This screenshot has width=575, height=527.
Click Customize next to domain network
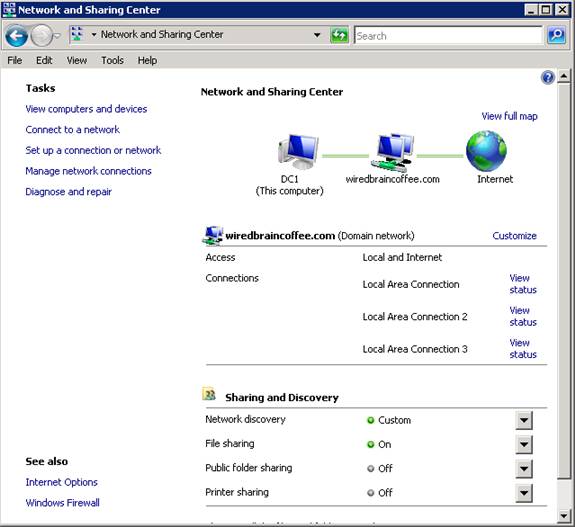514,236
